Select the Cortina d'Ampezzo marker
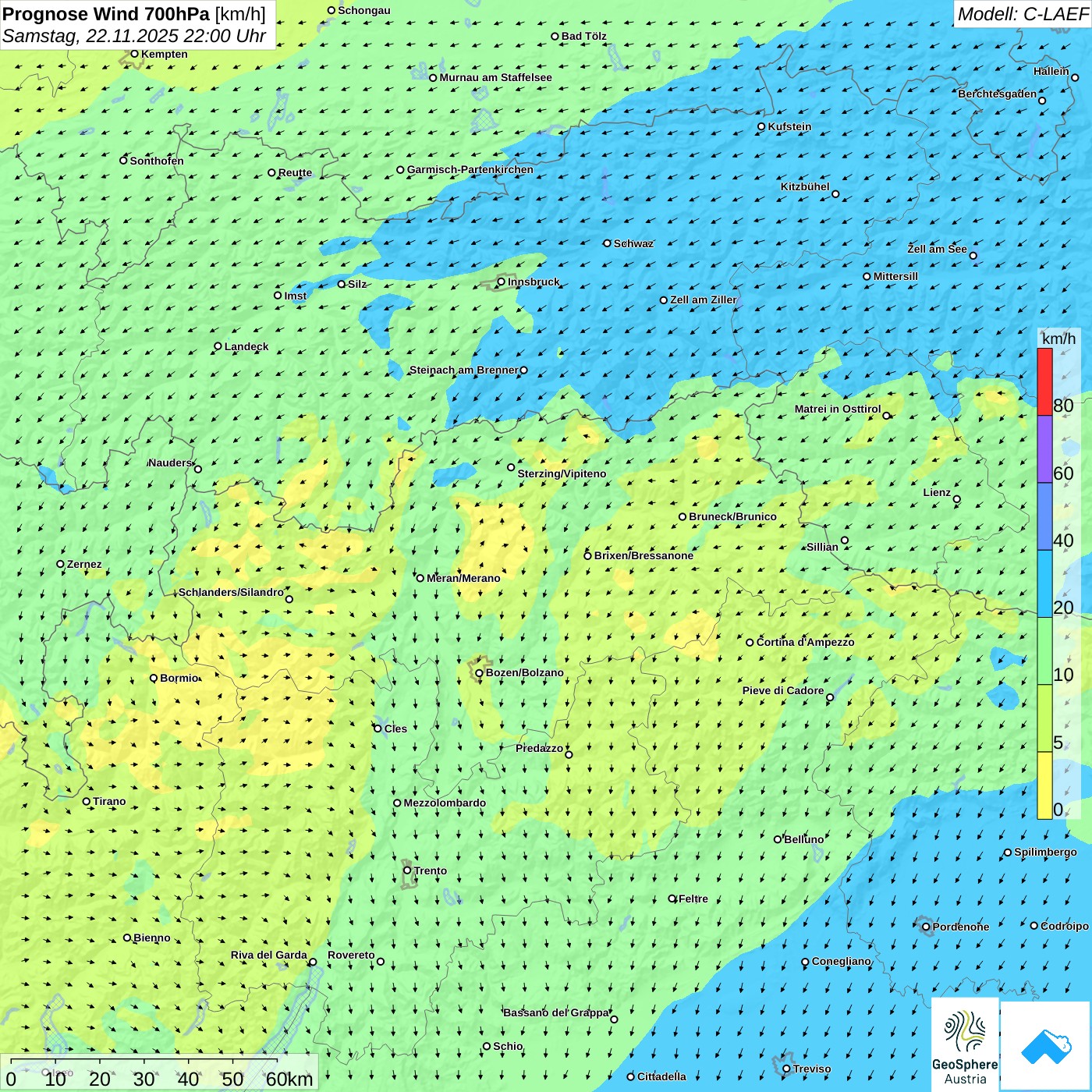Screen dimensions: 1092x1092 (750, 643)
